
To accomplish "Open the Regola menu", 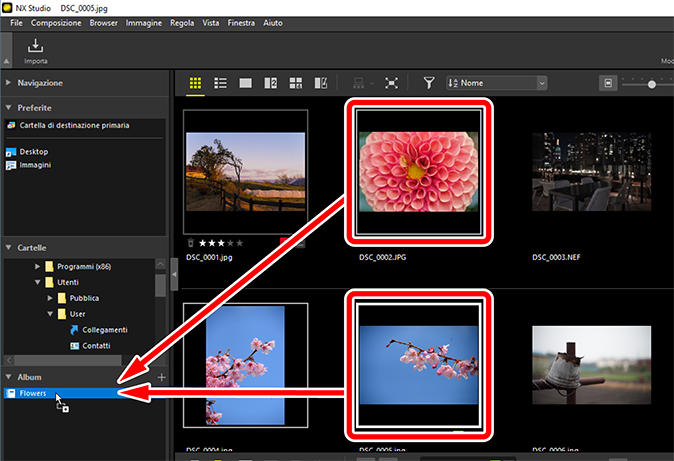I will (x=182, y=23).
